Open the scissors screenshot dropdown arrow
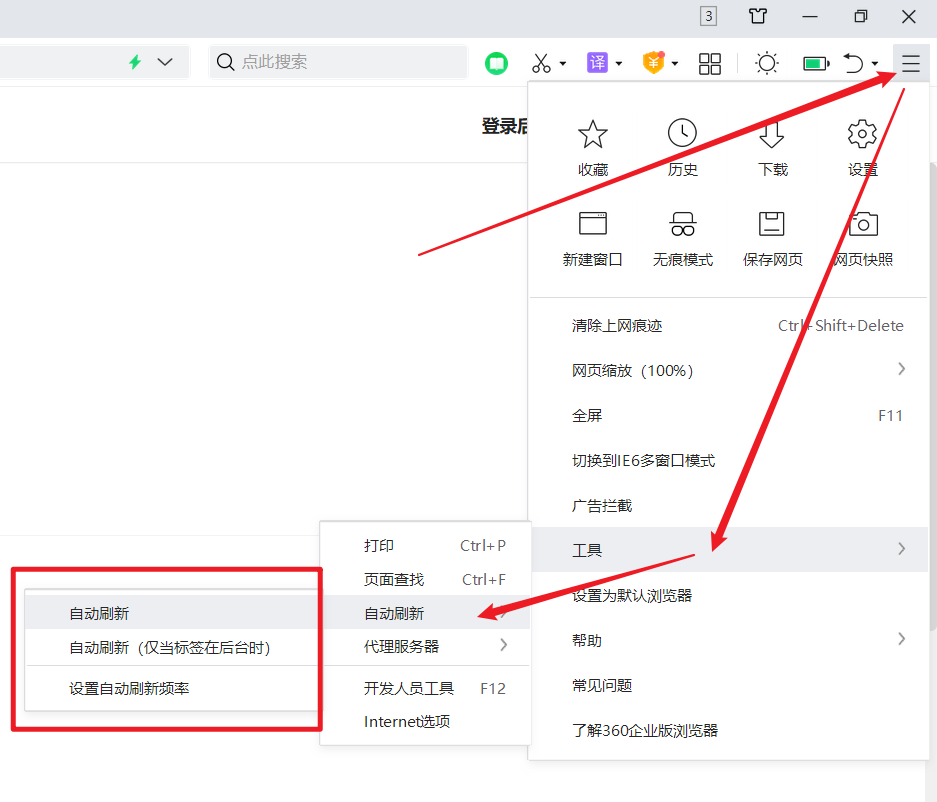This screenshot has width=937, height=802. (x=562, y=63)
